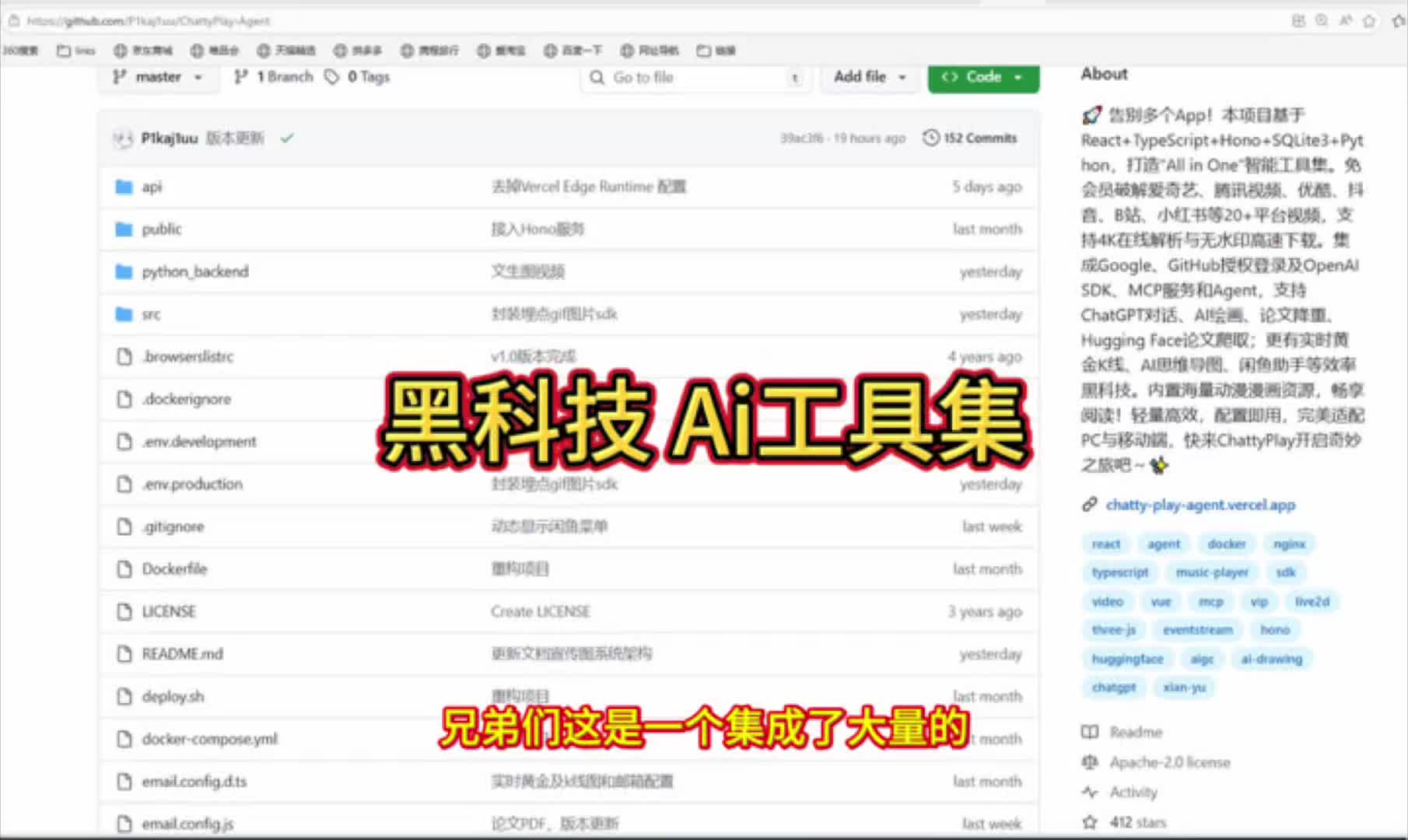
Task: Click the lock icon in the address bar
Action: [x=13, y=21]
